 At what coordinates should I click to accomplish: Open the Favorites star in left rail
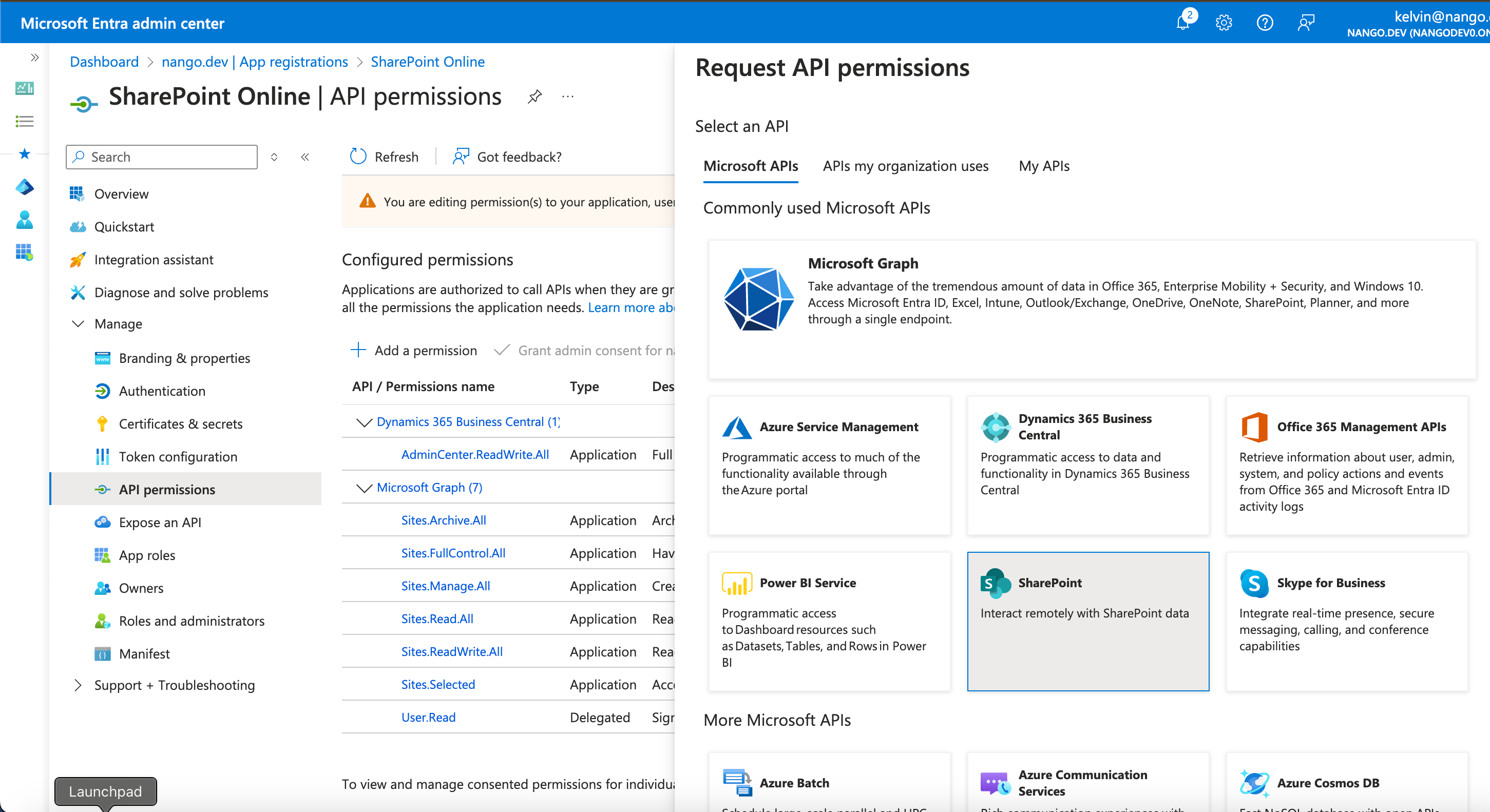coord(24,153)
